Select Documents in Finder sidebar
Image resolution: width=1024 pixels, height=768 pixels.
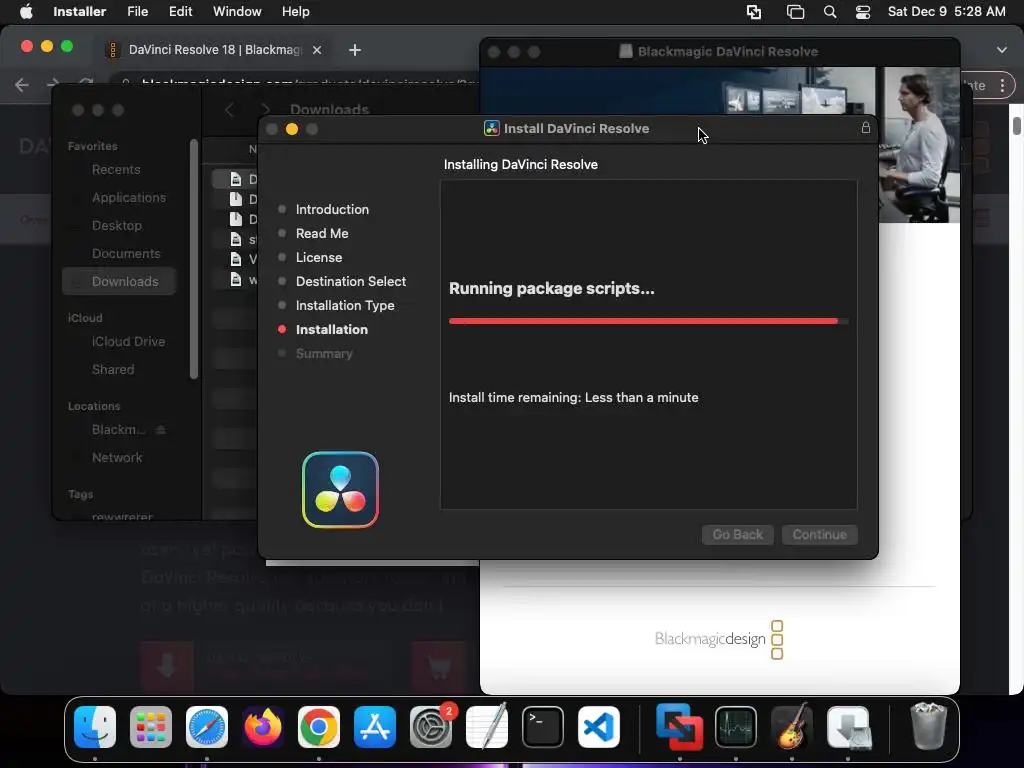coord(126,253)
